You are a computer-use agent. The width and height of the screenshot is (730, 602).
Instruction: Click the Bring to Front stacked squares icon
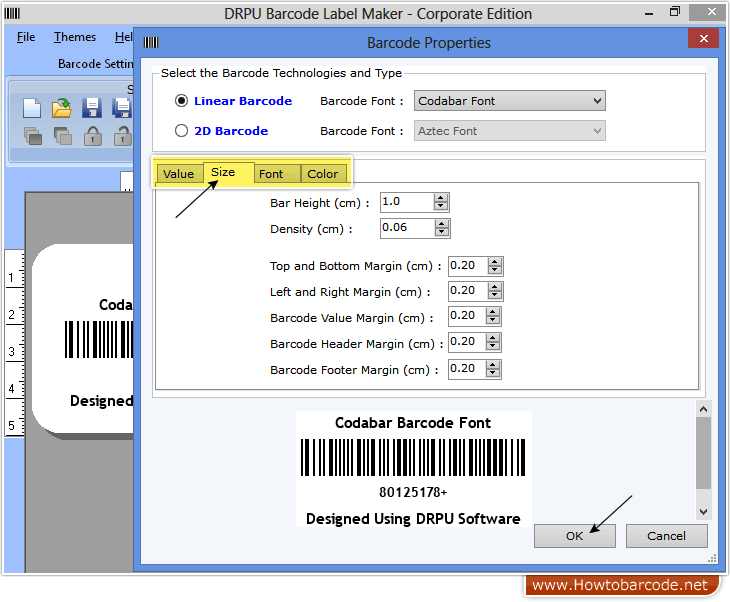[x=33, y=136]
